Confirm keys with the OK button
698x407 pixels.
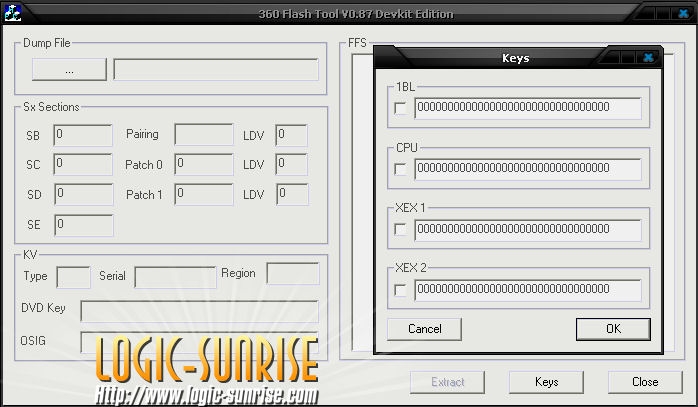click(613, 329)
